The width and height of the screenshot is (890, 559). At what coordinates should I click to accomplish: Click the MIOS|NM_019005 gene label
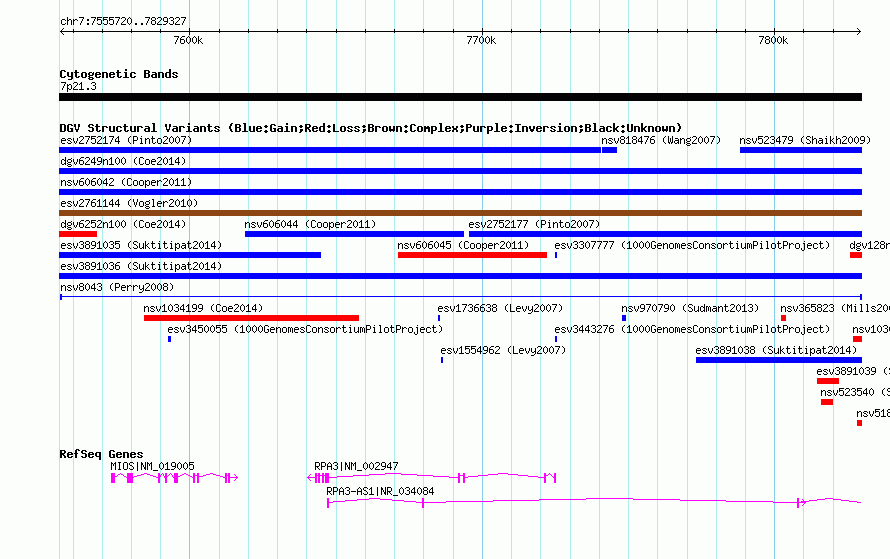[x=152, y=466]
